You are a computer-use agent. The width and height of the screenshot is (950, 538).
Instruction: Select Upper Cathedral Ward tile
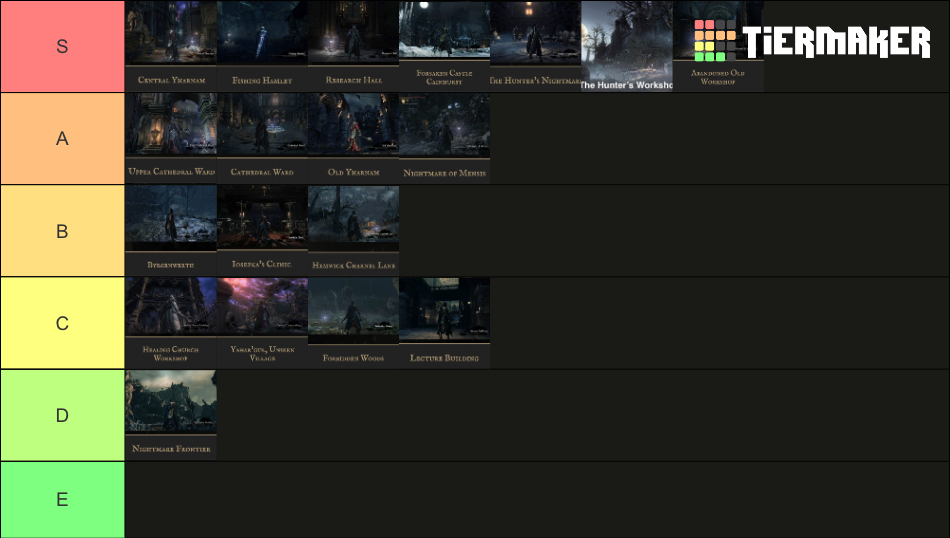tap(171, 138)
